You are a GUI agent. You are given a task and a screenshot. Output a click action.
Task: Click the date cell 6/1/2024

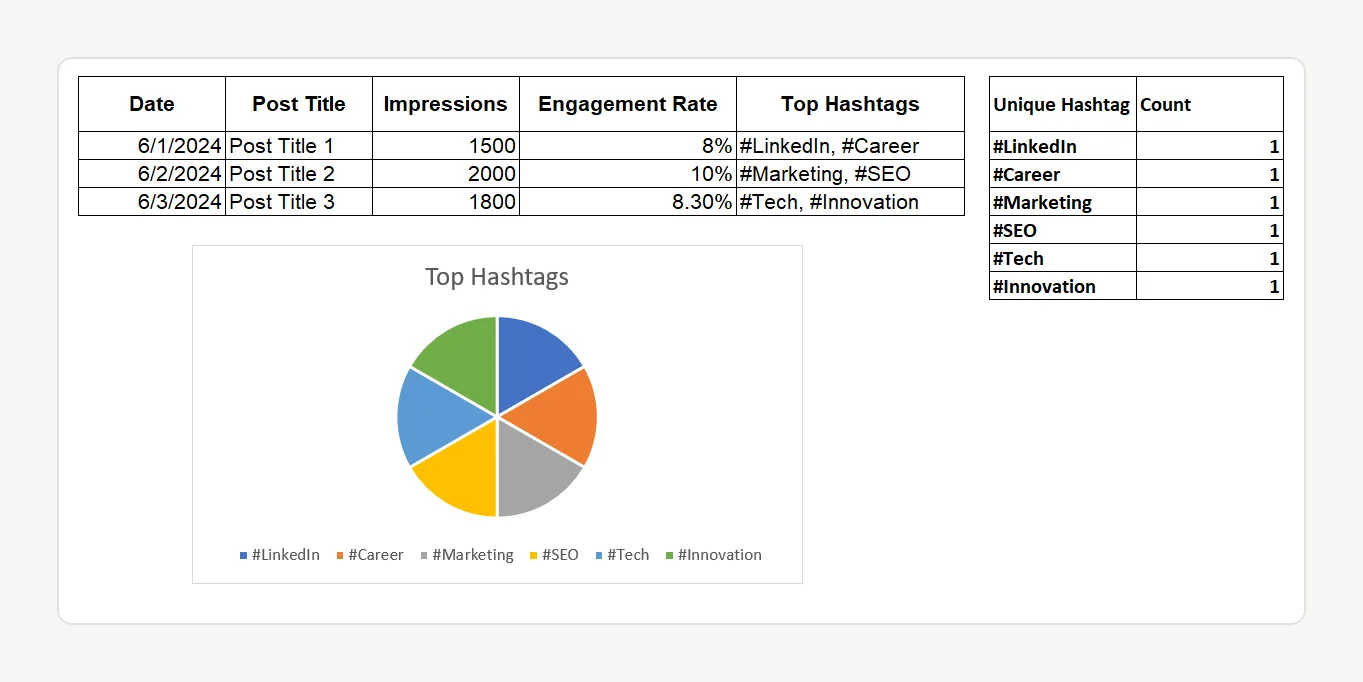(152, 146)
